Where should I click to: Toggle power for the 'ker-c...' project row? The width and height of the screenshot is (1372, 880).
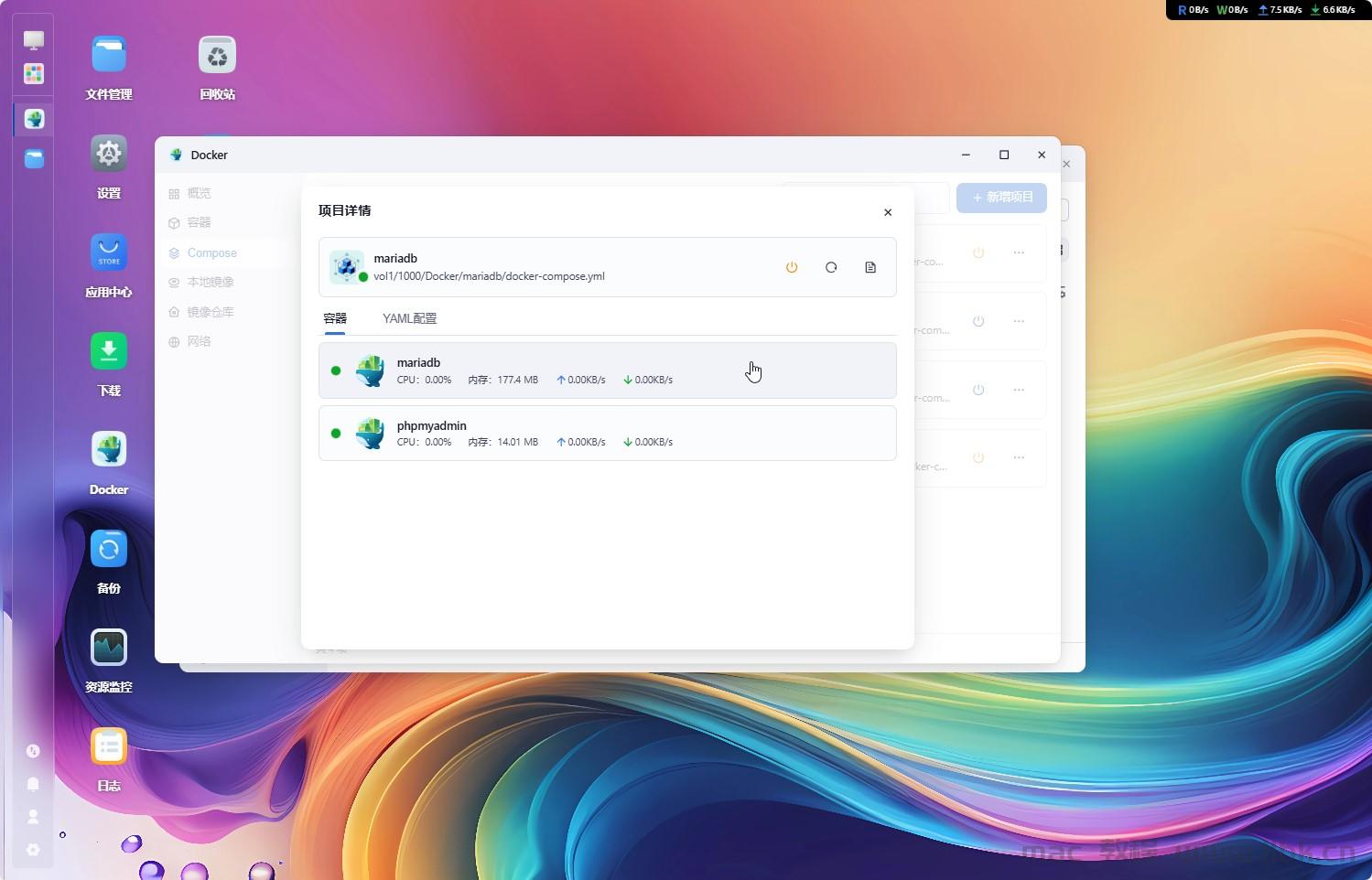(978, 457)
